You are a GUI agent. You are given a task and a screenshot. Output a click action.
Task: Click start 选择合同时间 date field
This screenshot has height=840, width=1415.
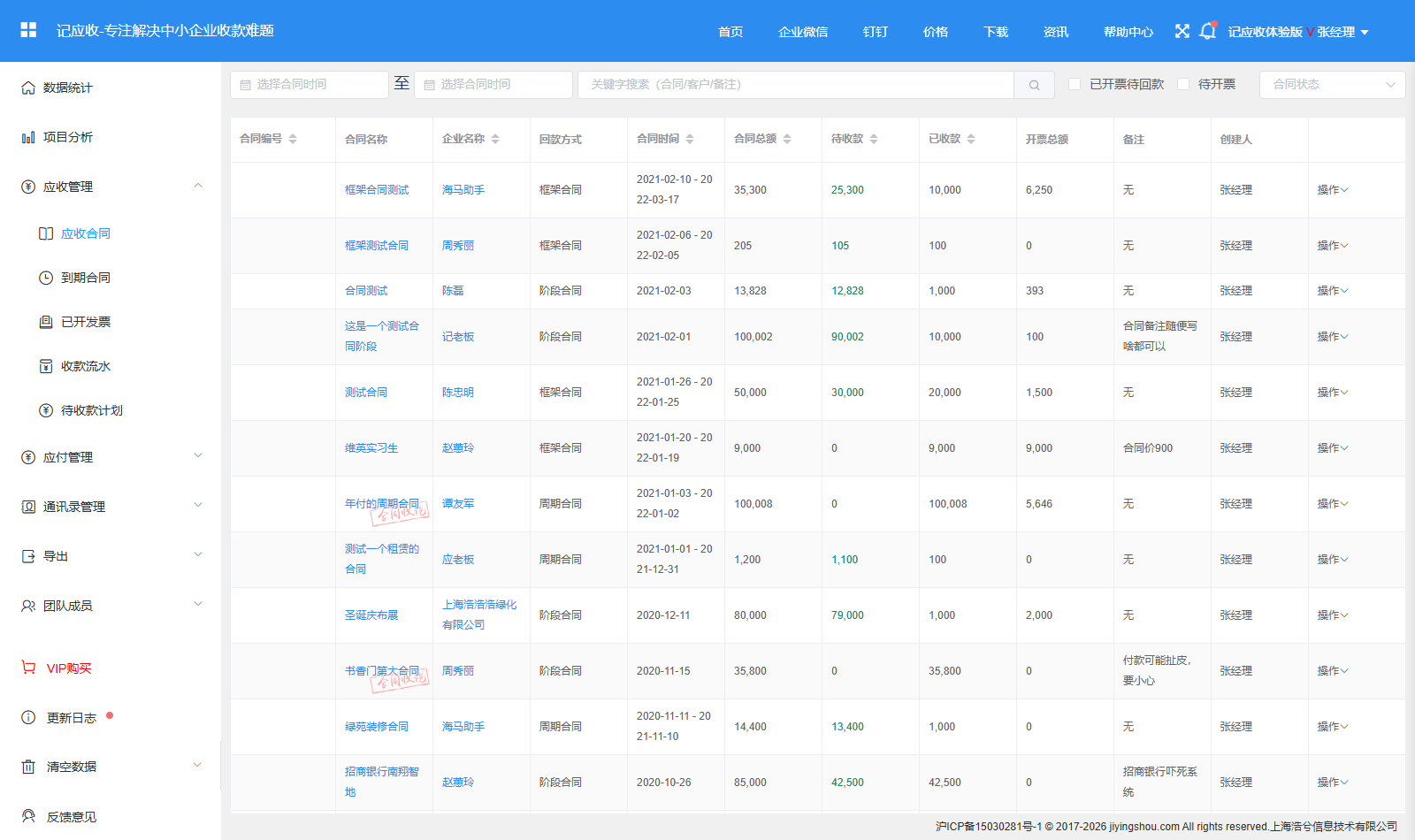[x=310, y=85]
